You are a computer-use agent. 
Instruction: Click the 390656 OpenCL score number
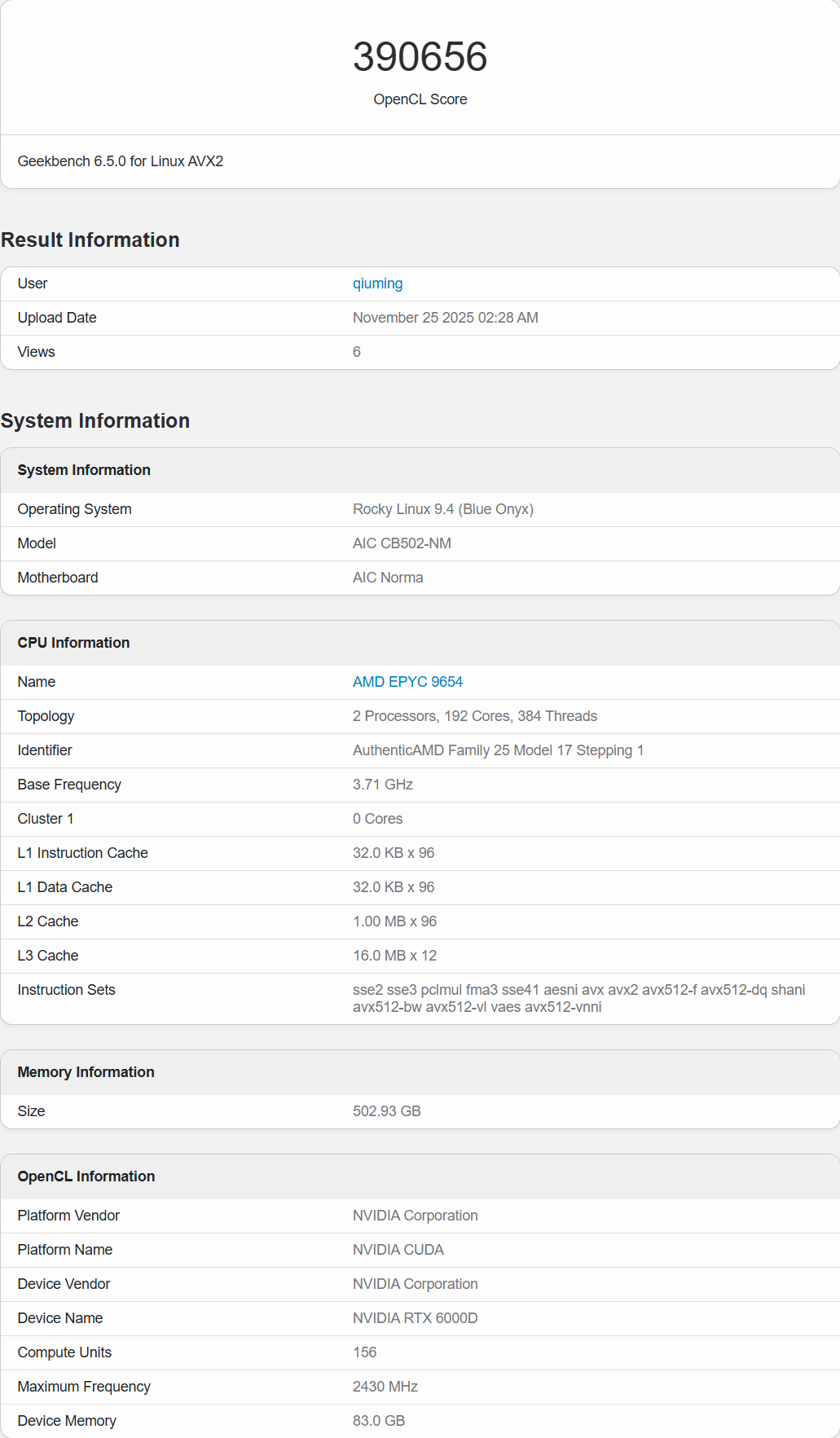420,57
